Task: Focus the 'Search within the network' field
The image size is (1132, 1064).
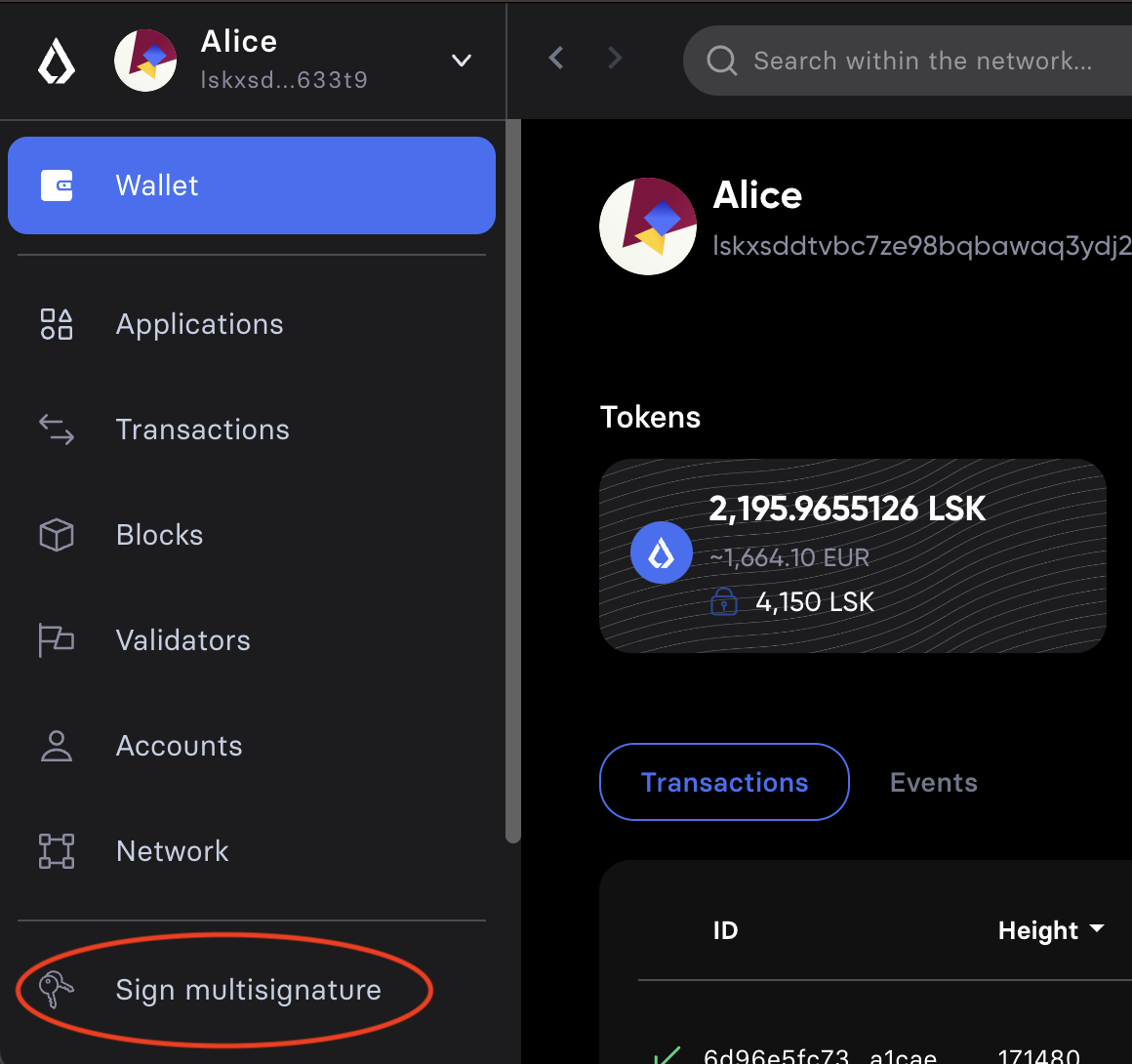Action: click(x=922, y=61)
